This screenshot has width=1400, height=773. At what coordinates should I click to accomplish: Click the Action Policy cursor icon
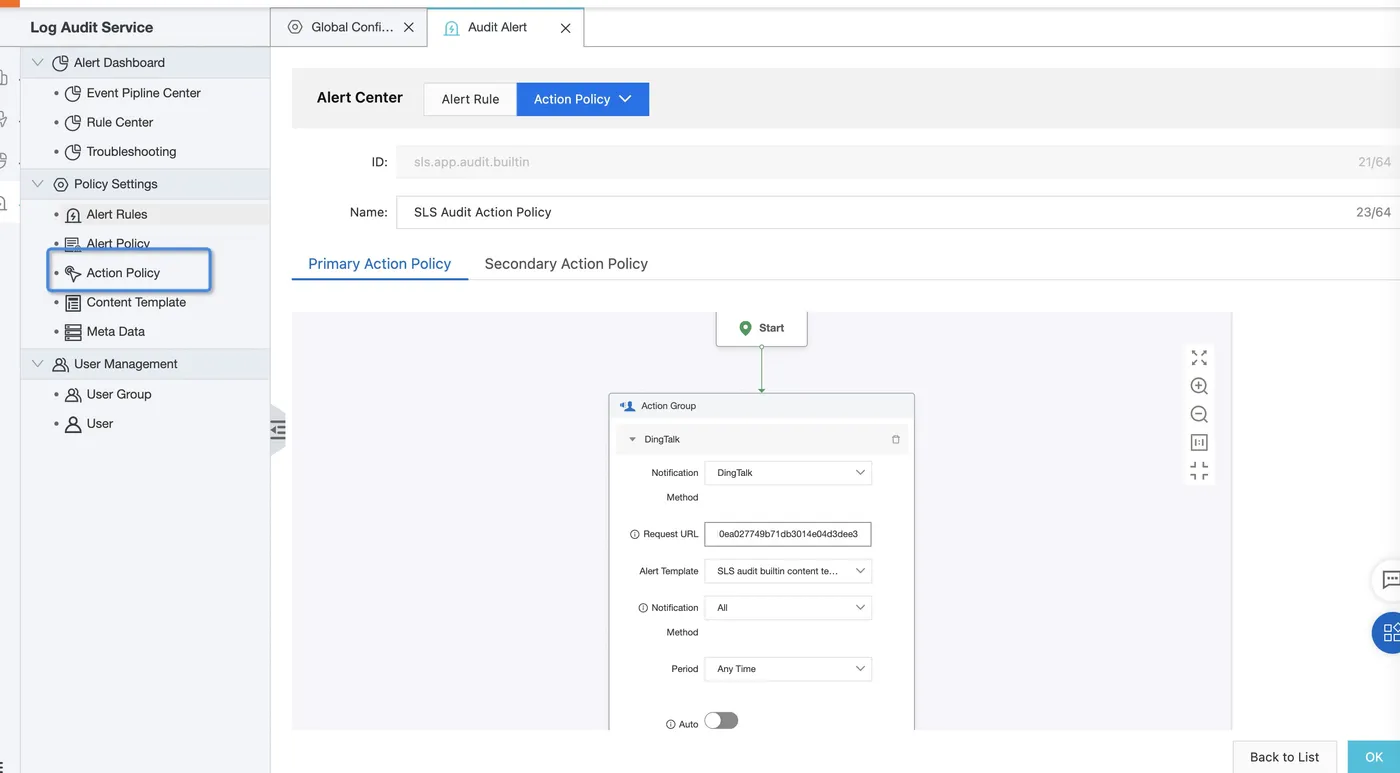point(73,273)
